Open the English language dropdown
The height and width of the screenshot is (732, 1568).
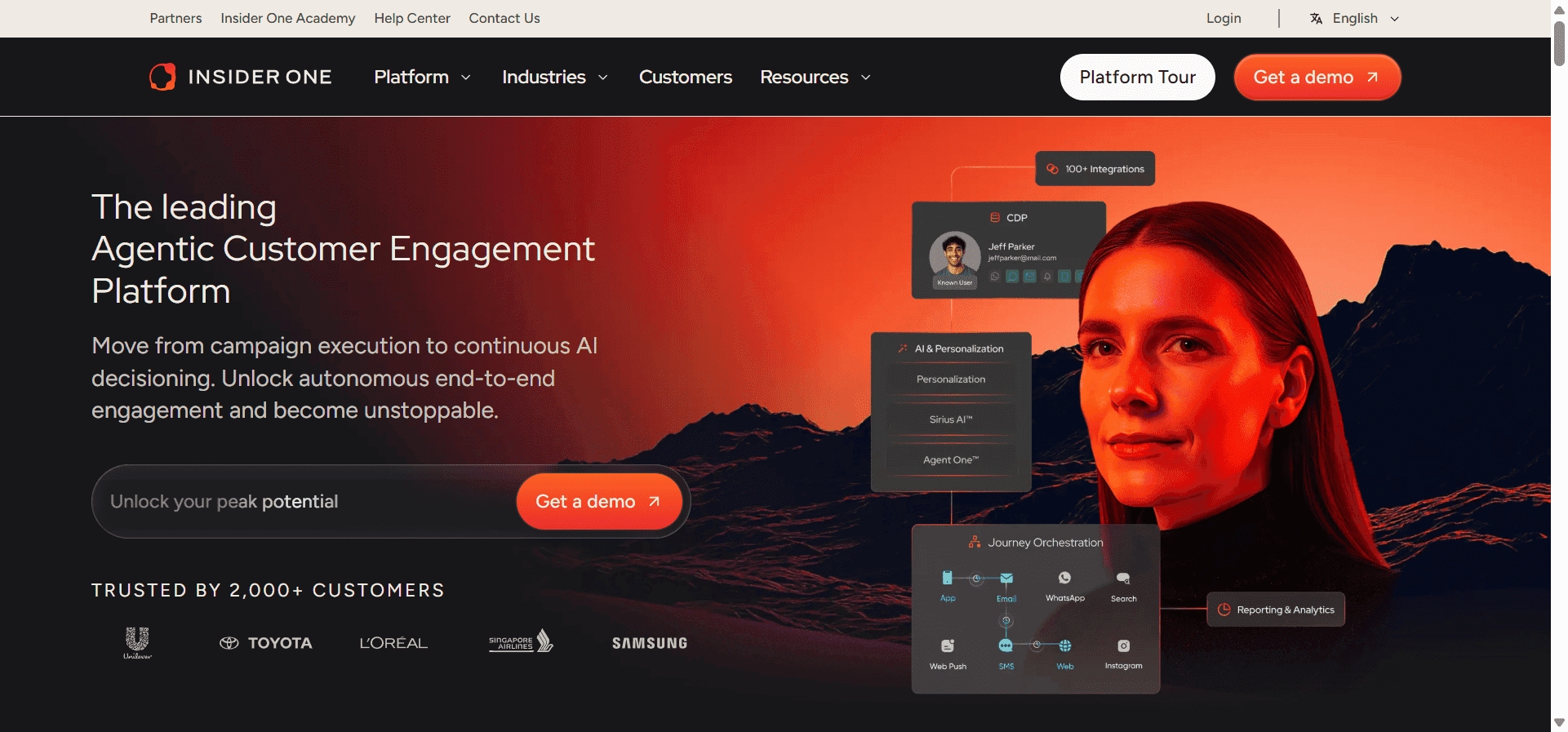[x=1355, y=19]
